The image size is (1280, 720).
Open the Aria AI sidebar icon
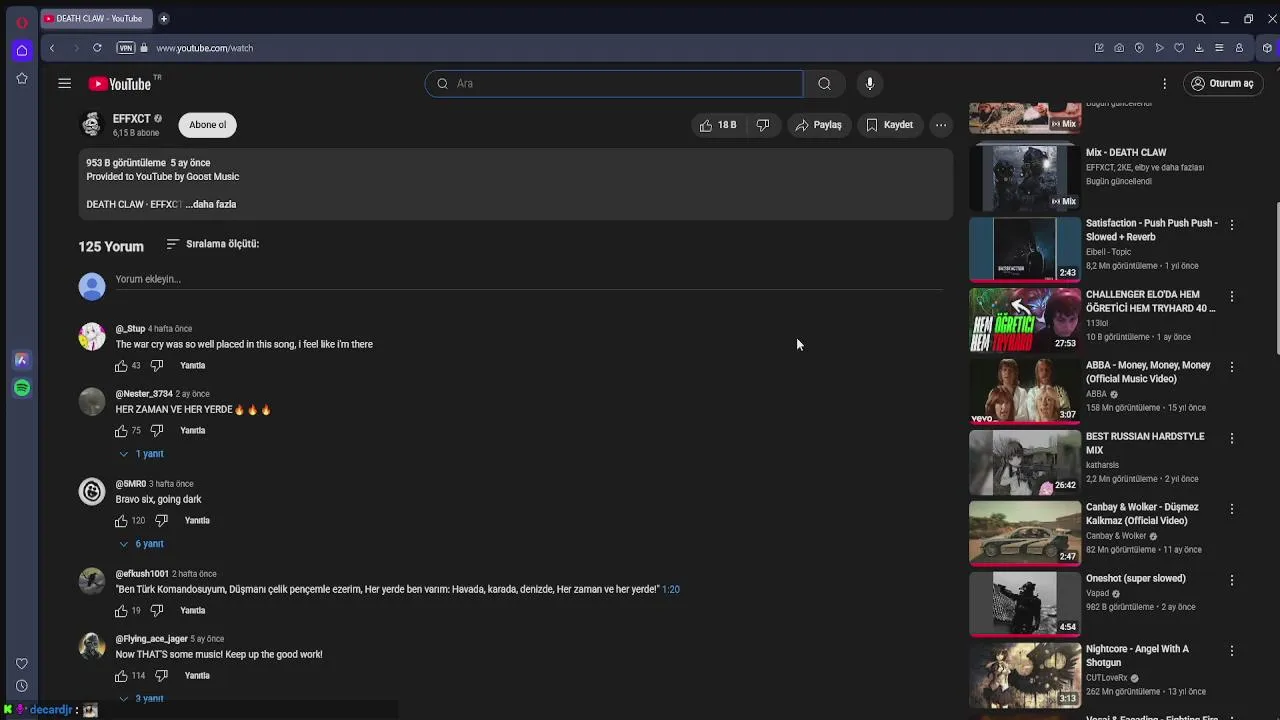(21, 360)
